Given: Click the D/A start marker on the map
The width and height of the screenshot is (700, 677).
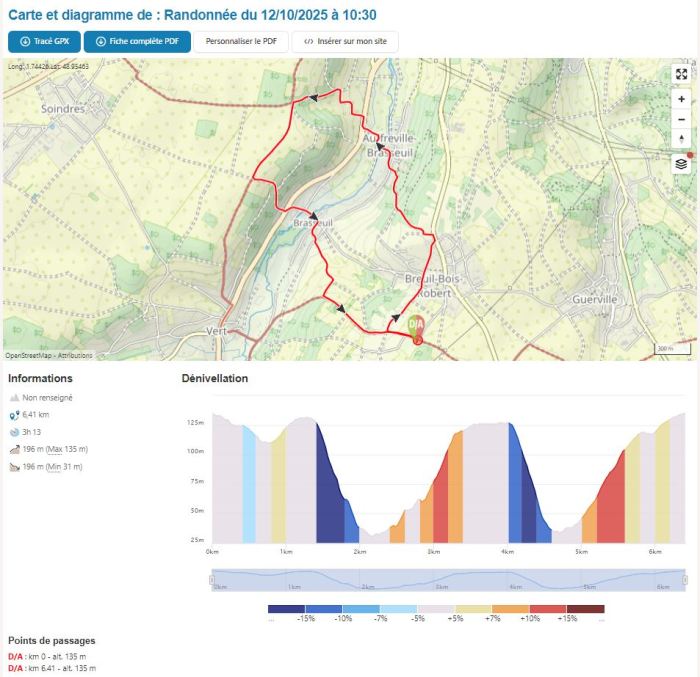Looking at the screenshot, I should (416, 327).
